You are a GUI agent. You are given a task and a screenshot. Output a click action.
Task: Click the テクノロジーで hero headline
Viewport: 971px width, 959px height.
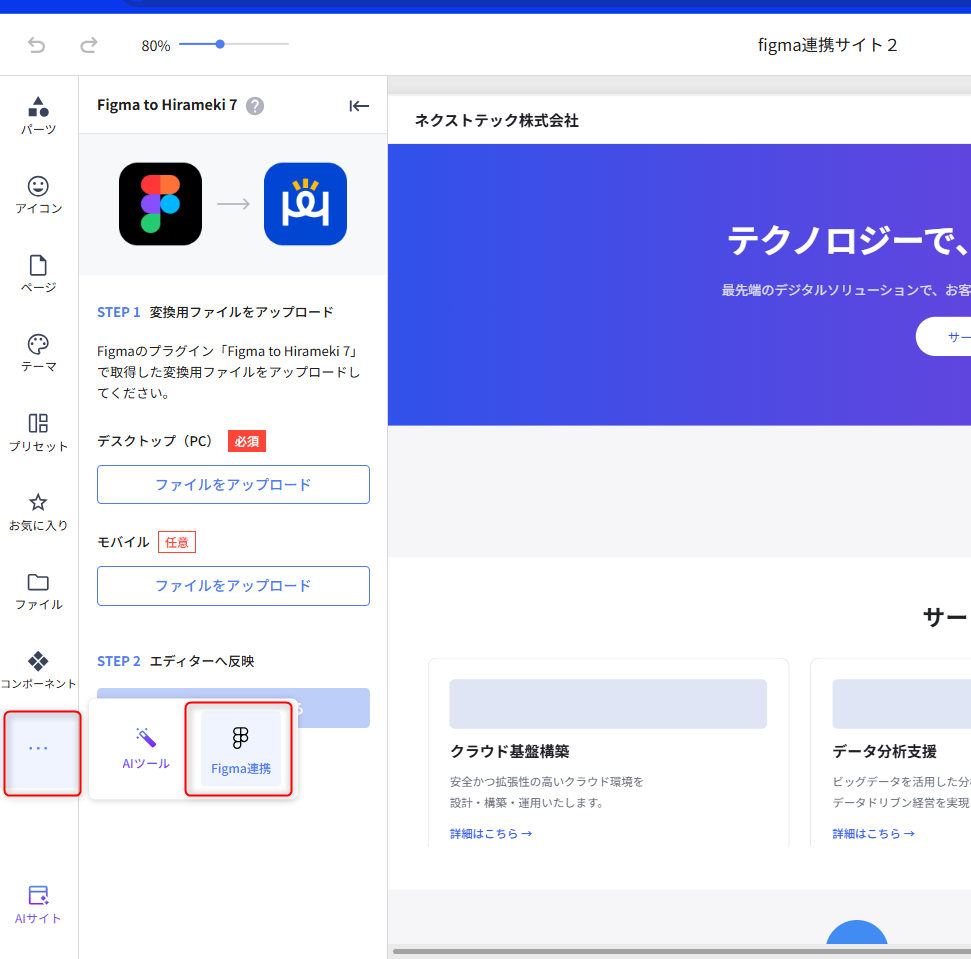pos(849,240)
